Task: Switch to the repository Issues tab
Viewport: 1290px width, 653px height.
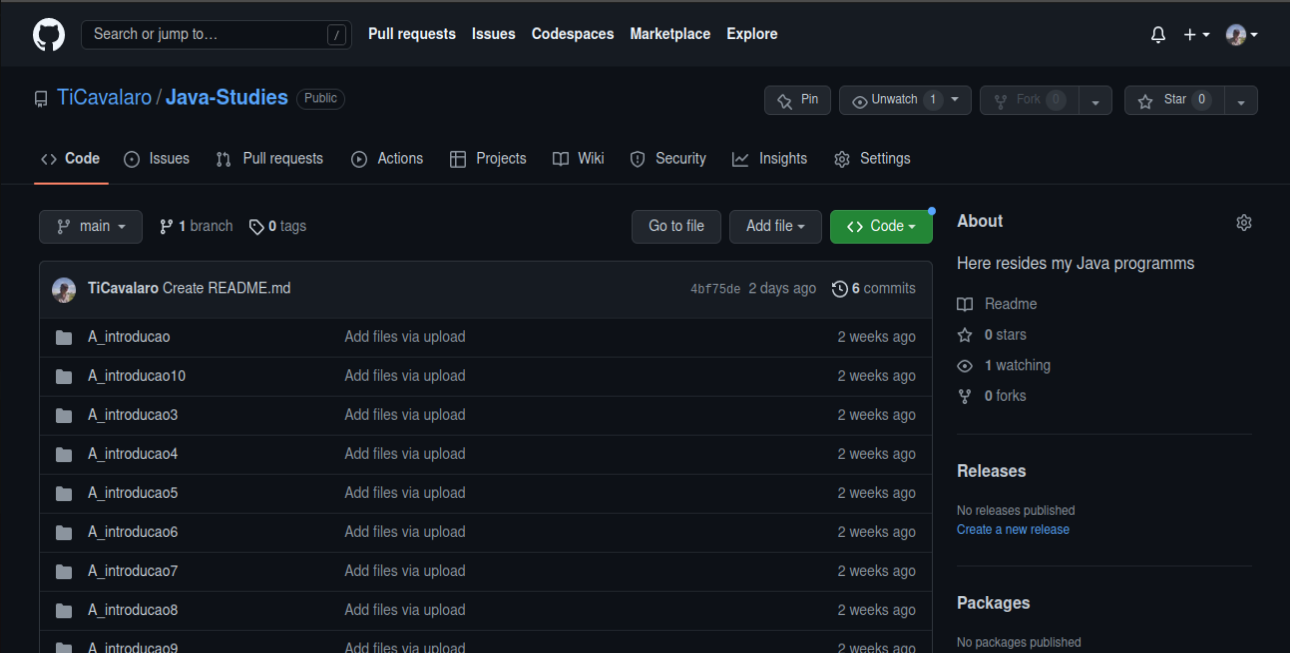Action: tap(157, 159)
